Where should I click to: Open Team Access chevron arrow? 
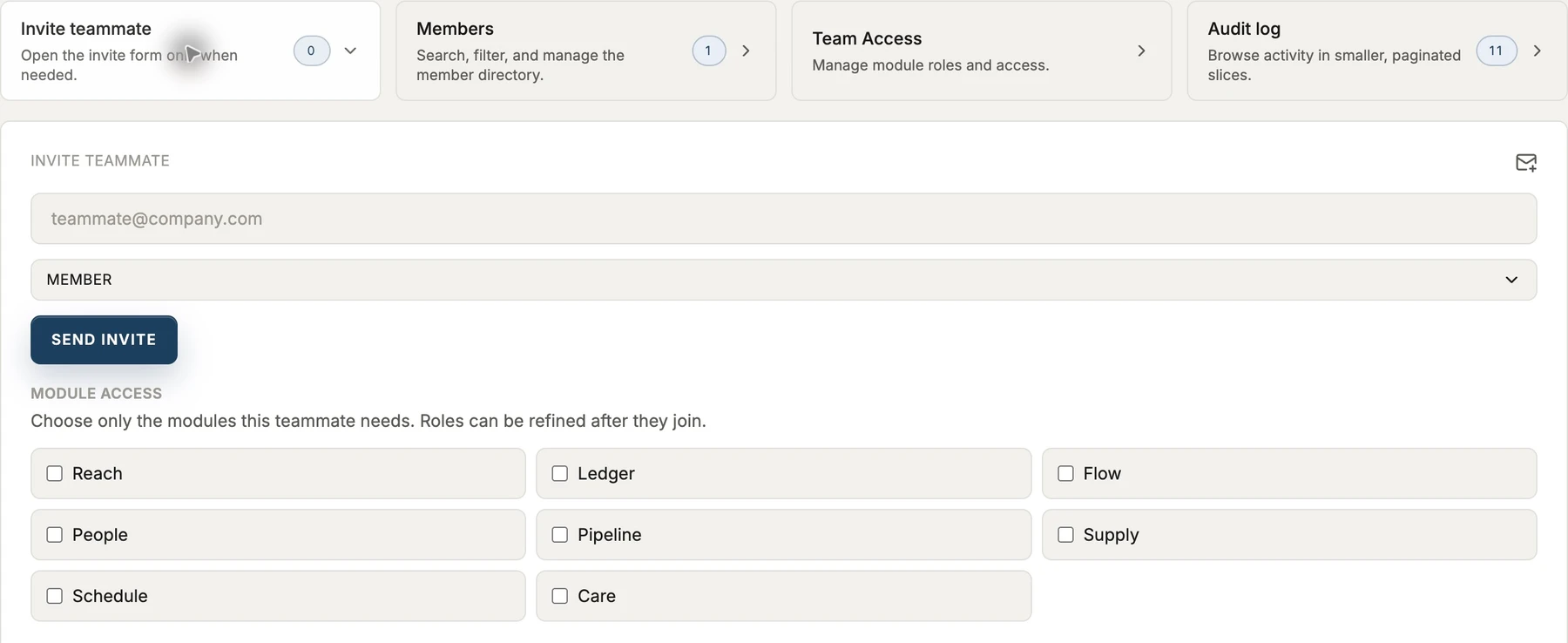click(x=1141, y=51)
